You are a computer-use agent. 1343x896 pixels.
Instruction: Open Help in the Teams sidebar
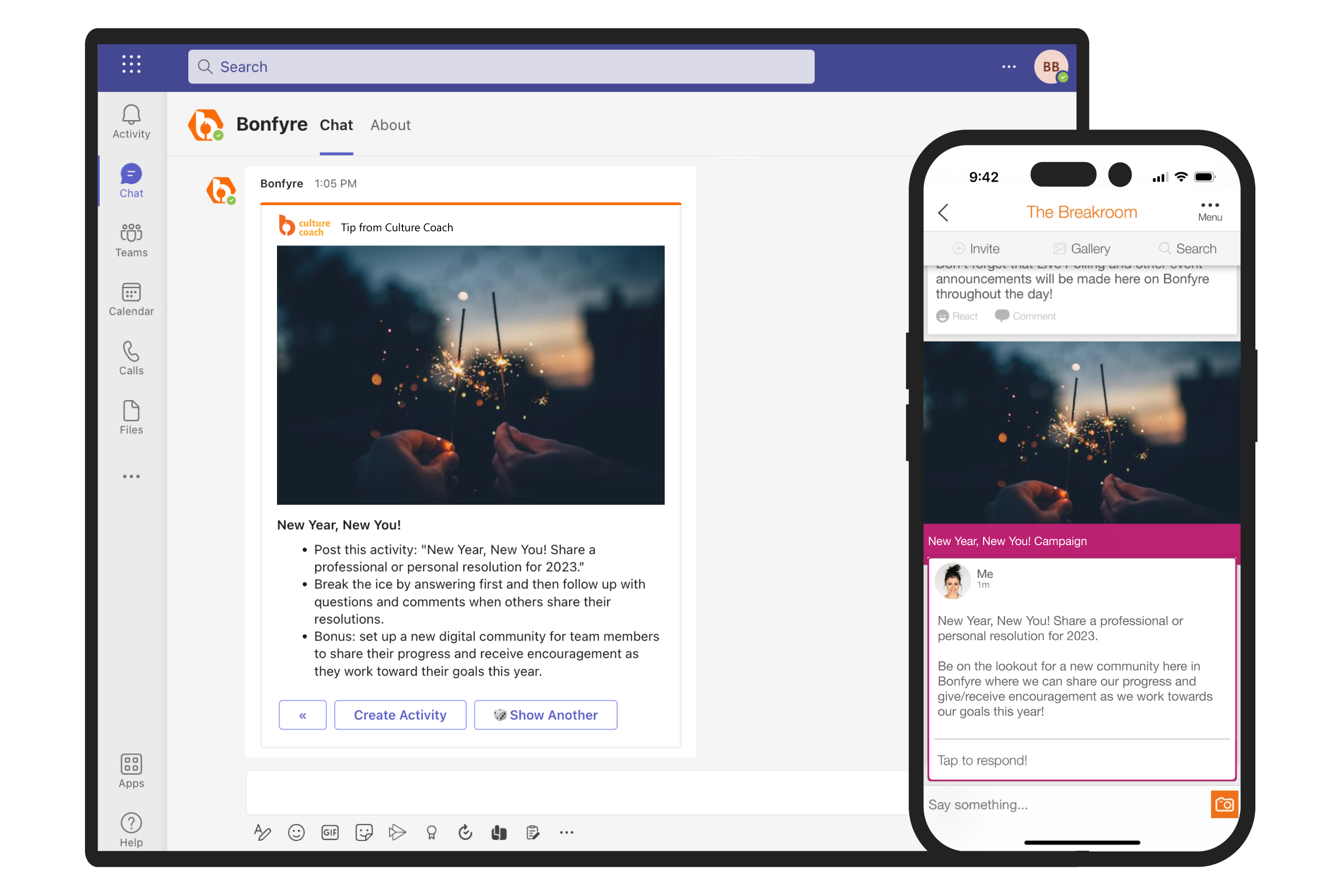click(x=132, y=830)
